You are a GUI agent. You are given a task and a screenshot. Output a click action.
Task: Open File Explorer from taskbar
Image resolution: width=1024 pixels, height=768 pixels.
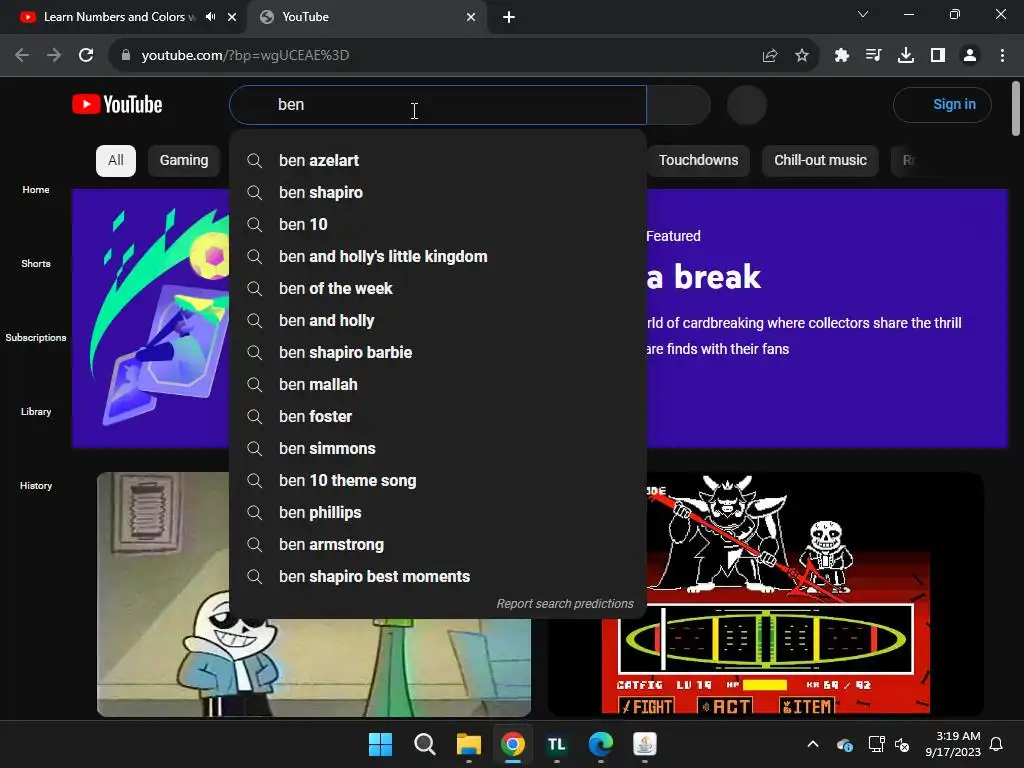pos(468,744)
